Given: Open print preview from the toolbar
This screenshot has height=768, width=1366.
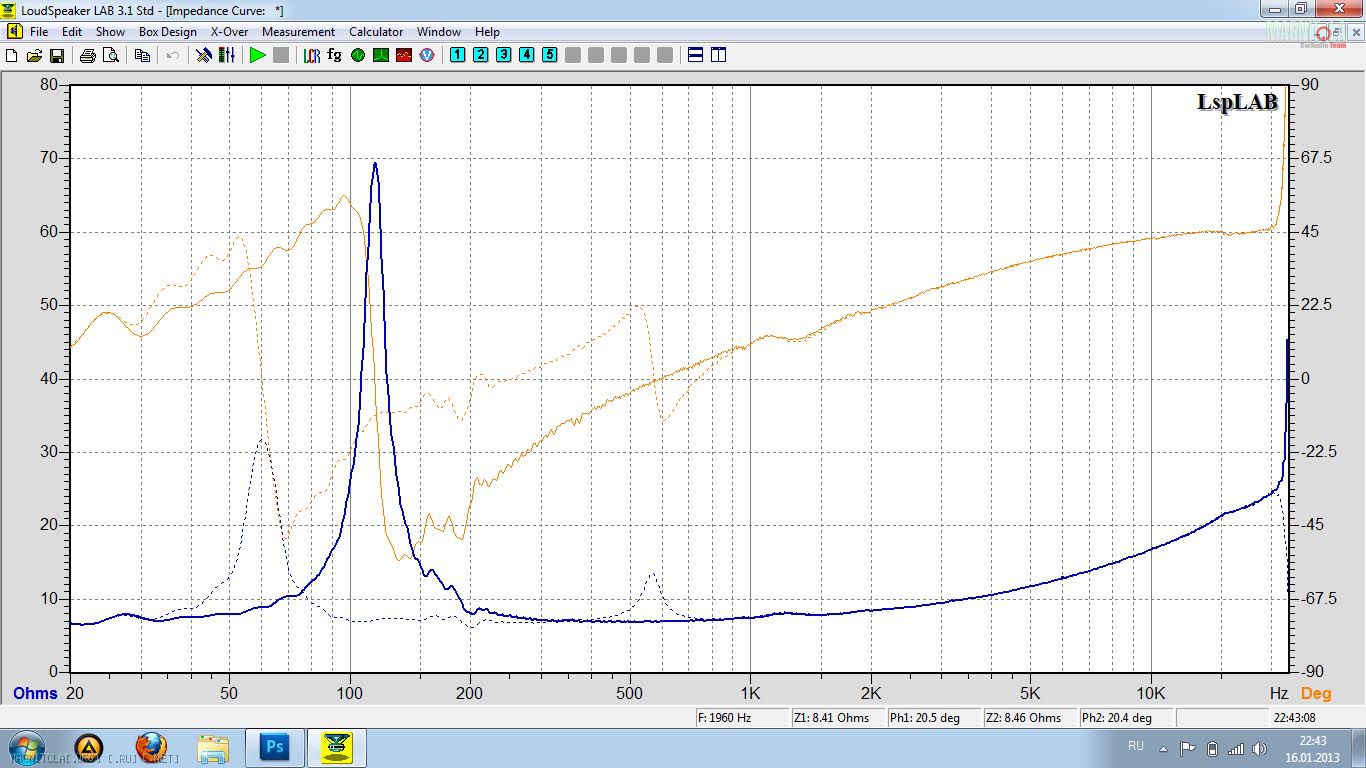Looking at the screenshot, I should click(x=111, y=55).
